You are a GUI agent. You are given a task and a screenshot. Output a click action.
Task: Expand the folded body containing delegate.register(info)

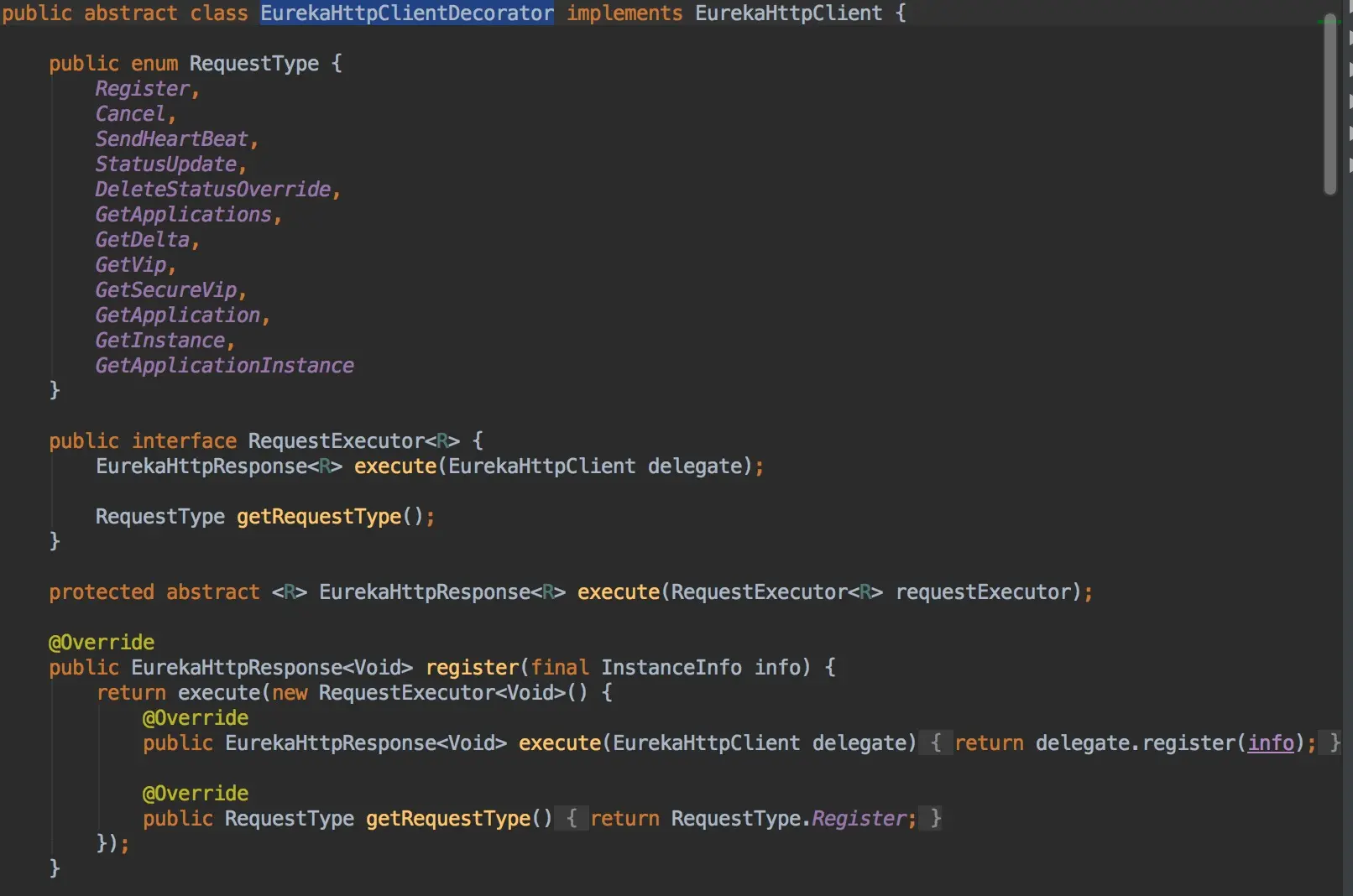(935, 743)
